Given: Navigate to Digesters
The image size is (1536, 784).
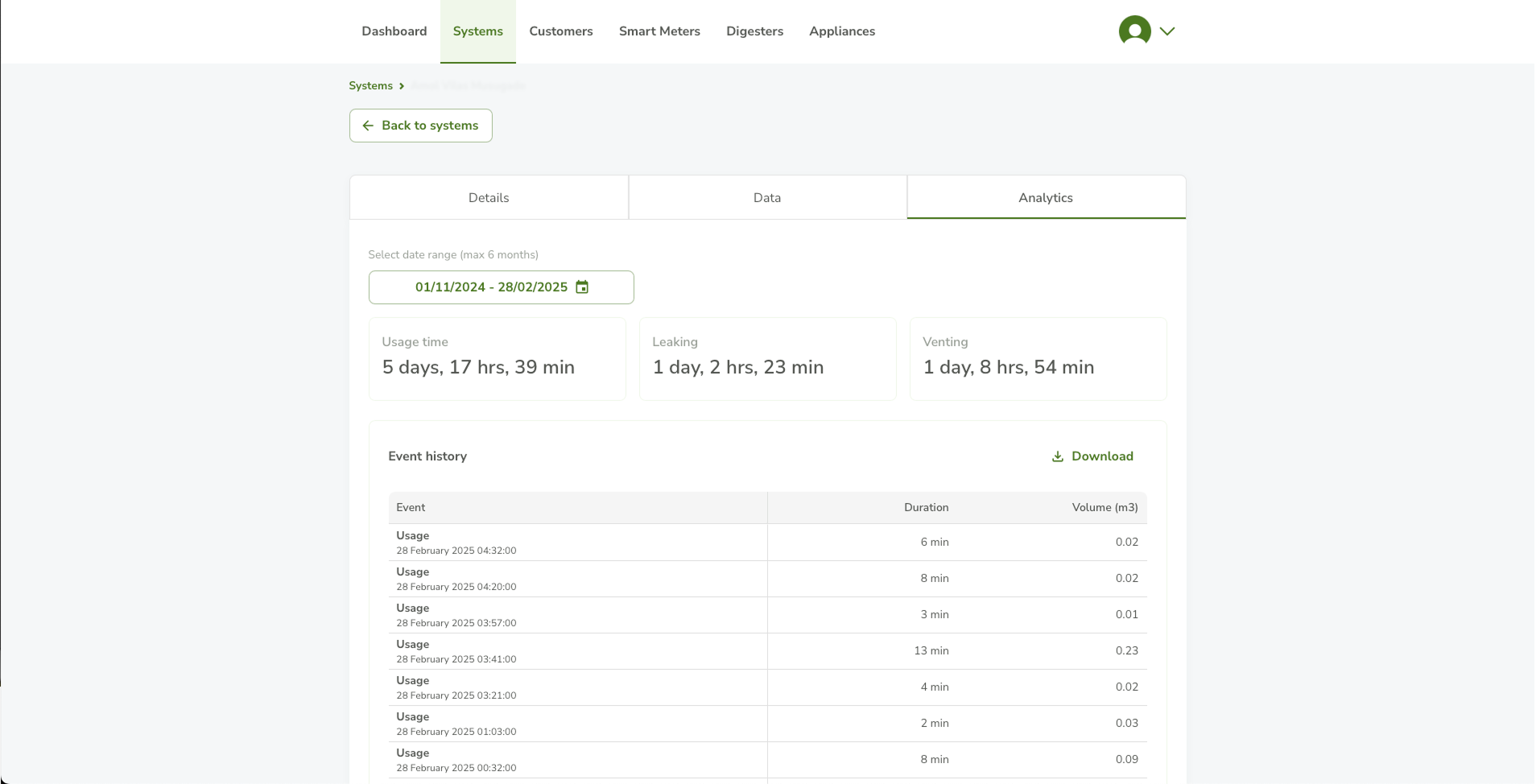Looking at the screenshot, I should click(754, 31).
